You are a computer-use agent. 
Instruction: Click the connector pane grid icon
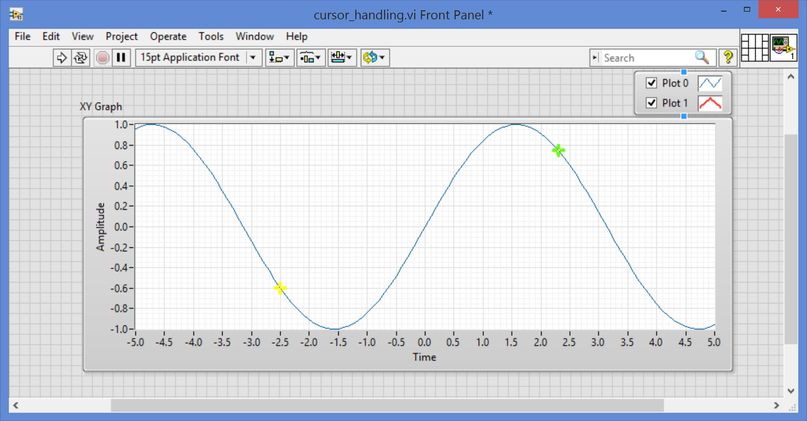[755, 47]
